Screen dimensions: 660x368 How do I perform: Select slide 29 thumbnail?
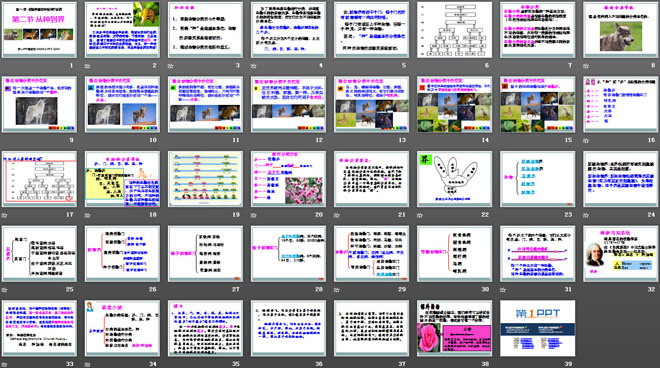[372, 253]
